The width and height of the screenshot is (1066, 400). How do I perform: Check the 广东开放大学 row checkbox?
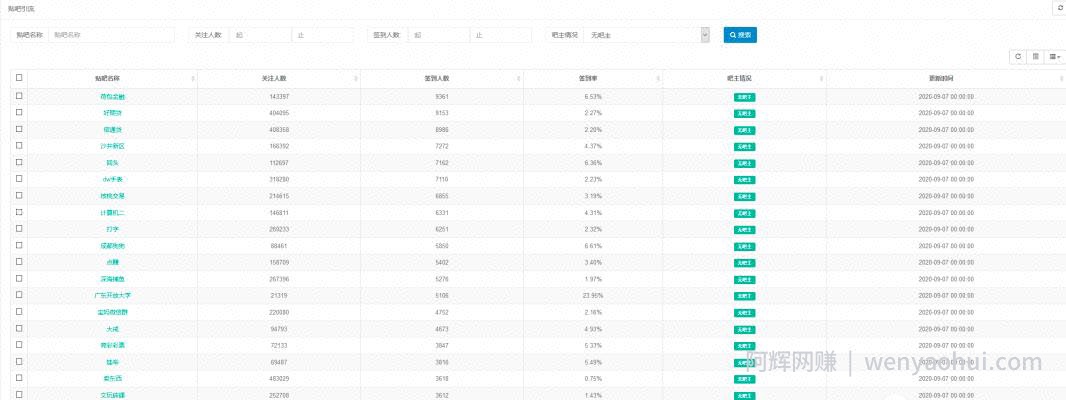[19, 295]
